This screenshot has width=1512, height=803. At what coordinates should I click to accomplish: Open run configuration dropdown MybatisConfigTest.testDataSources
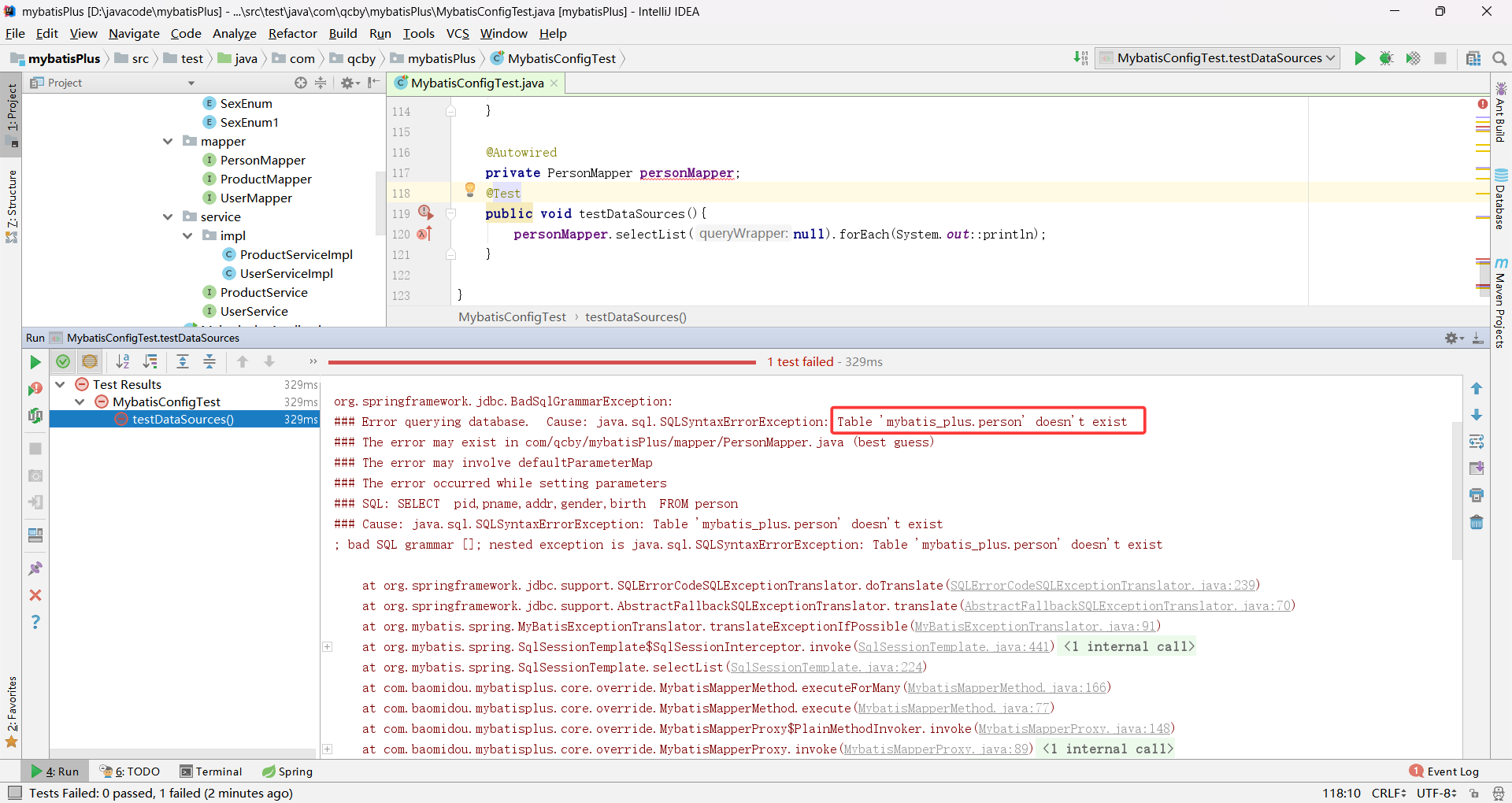[x=1217, y=58]
